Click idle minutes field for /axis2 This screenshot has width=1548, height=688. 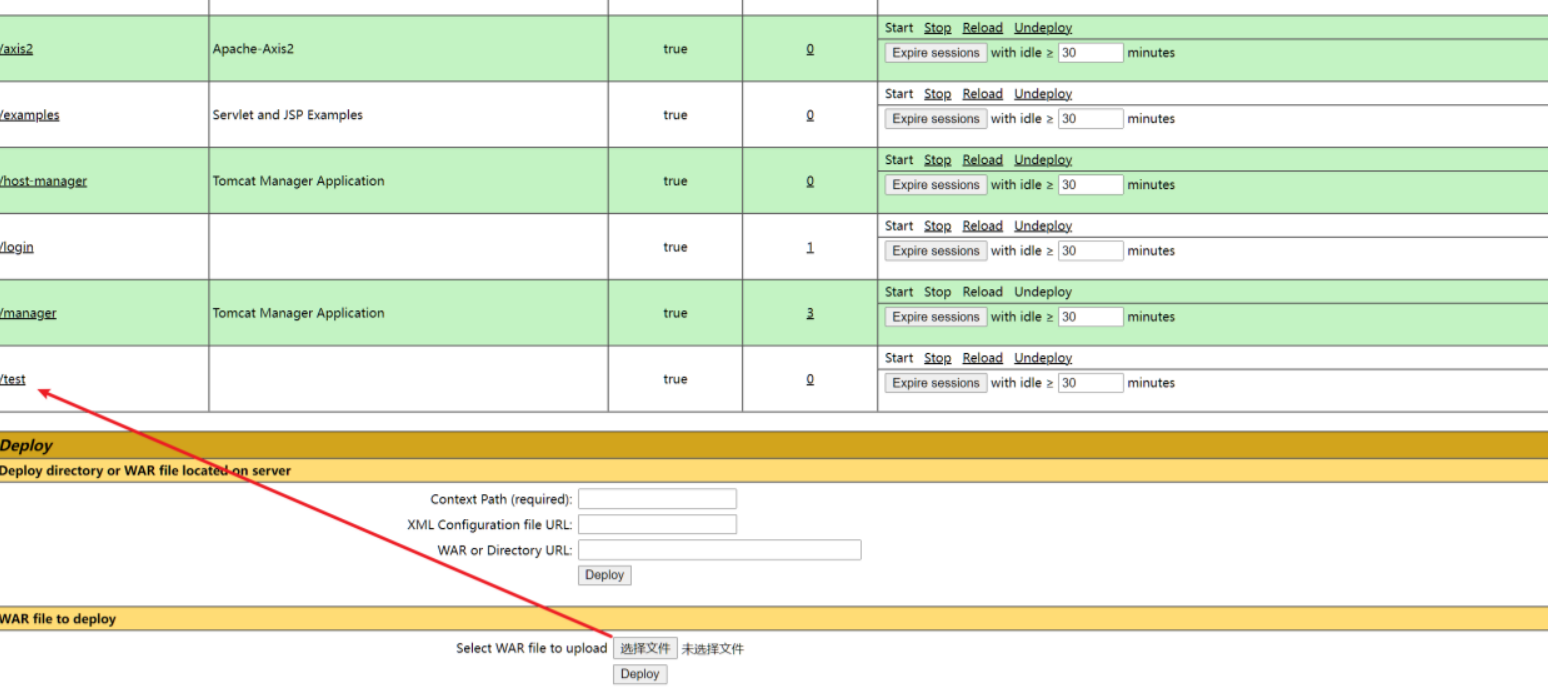click(x=1091, y=53)
